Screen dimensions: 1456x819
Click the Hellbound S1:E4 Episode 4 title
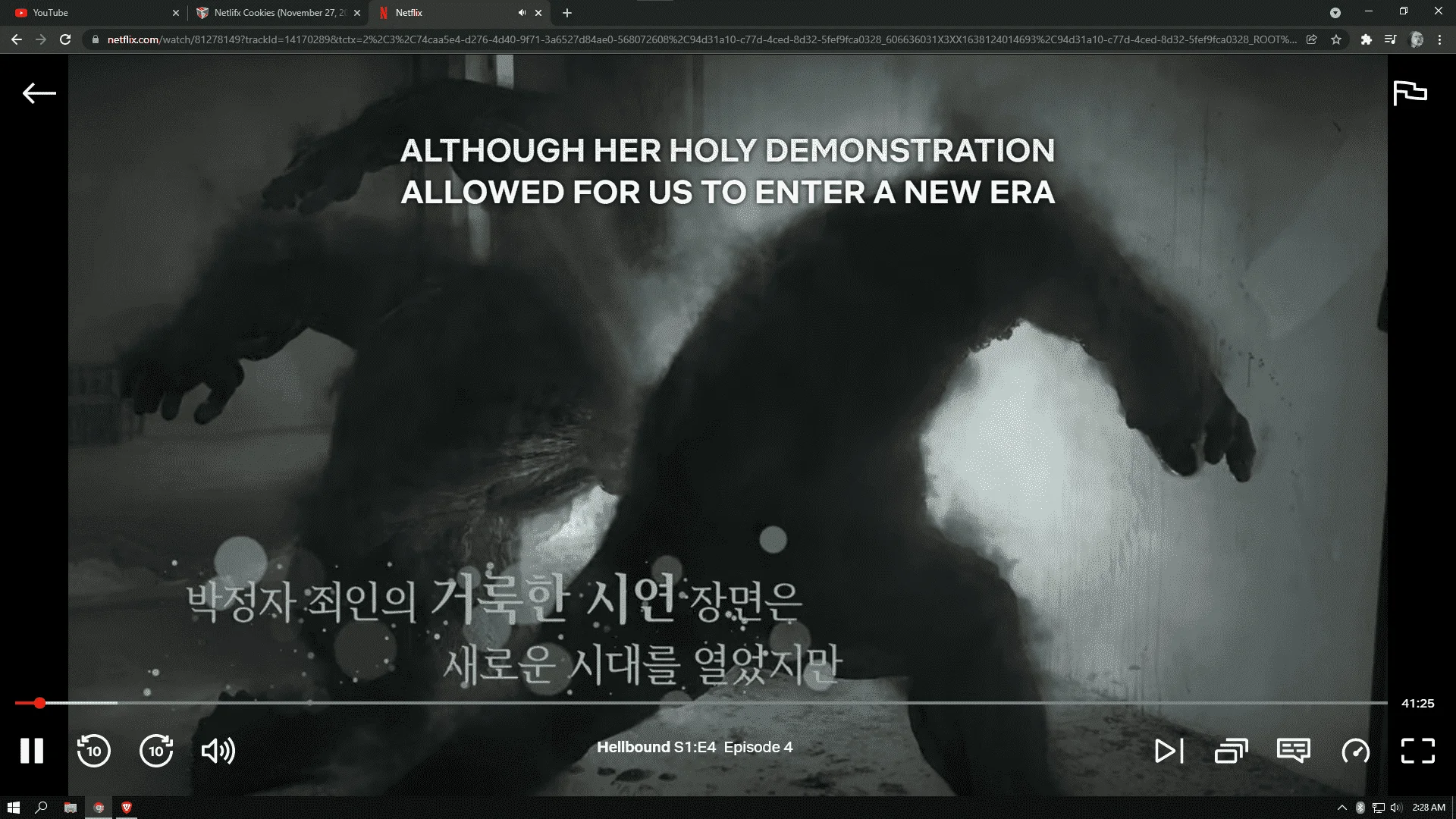[695, 747]
